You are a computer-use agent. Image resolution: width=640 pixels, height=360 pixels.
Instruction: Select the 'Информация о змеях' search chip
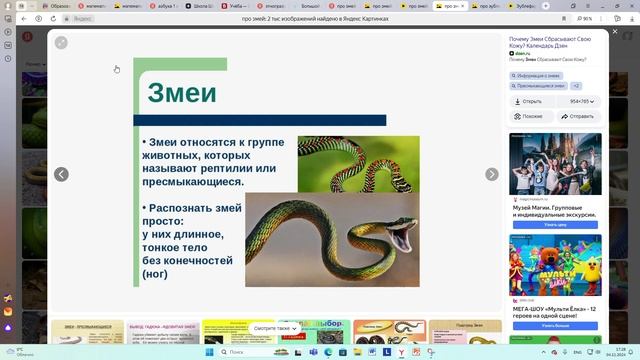pos(536,76)
